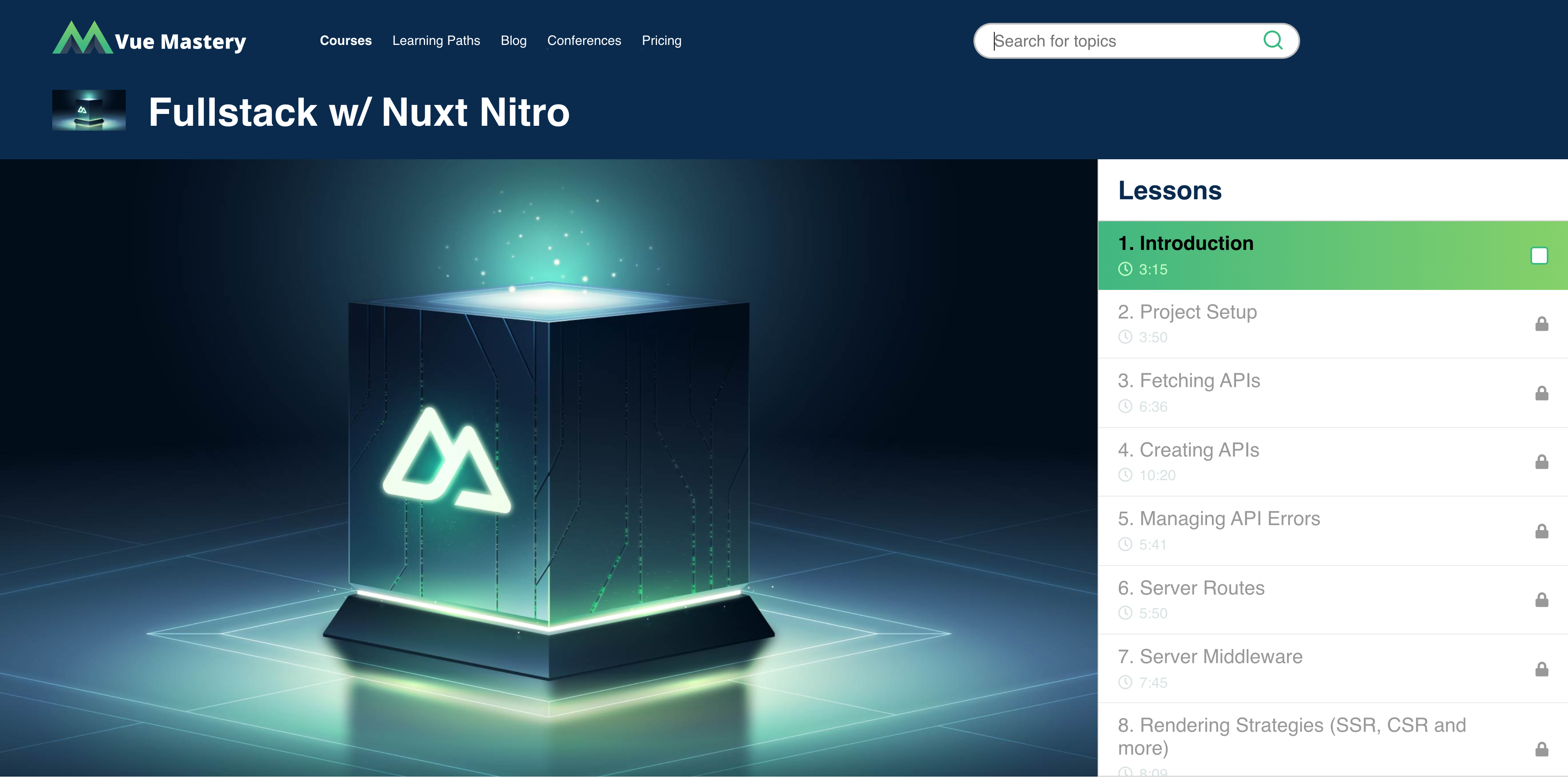Click the lock icon on Server Middleware

pyautogui.click(x=1541, y=670)
